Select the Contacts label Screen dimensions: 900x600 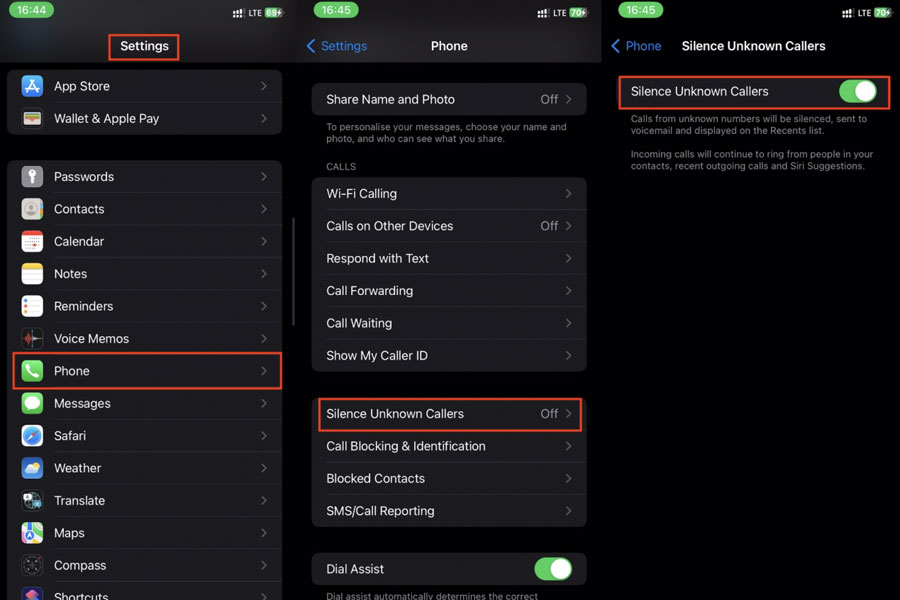pyautogui.click(x=79, y=209)
